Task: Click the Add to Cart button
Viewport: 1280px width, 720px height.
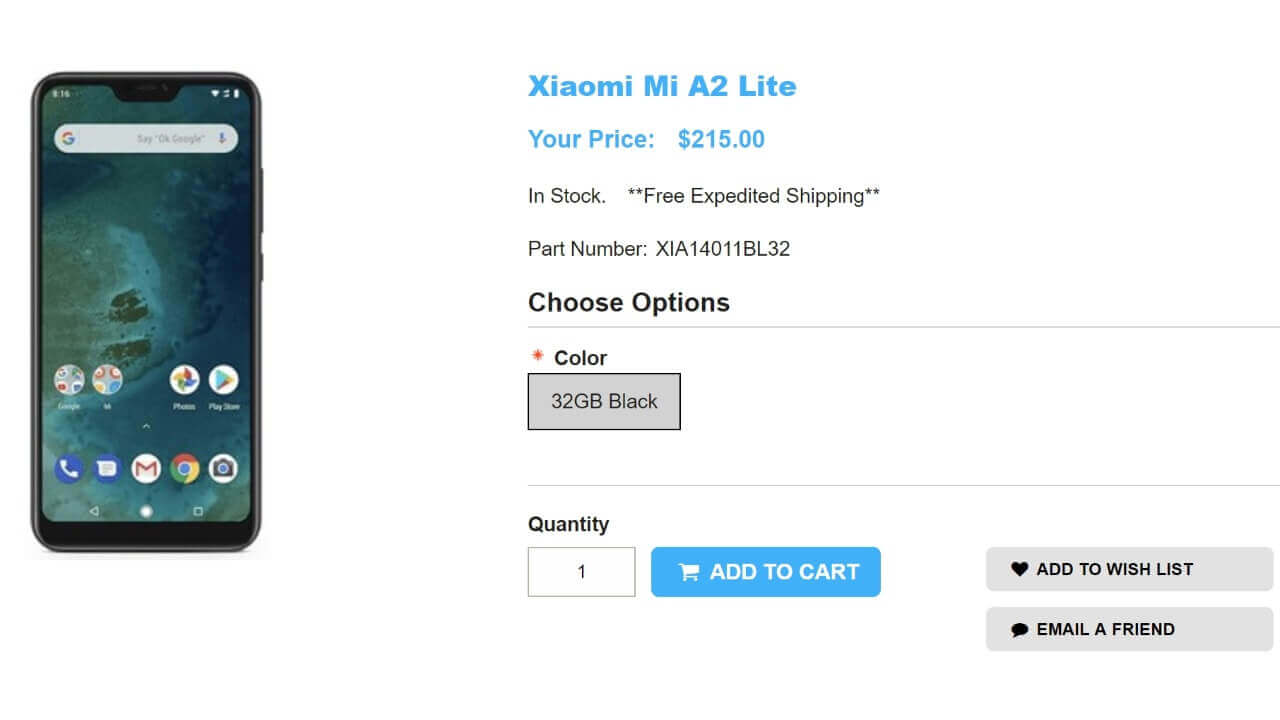Action: [x=765, y=572]
